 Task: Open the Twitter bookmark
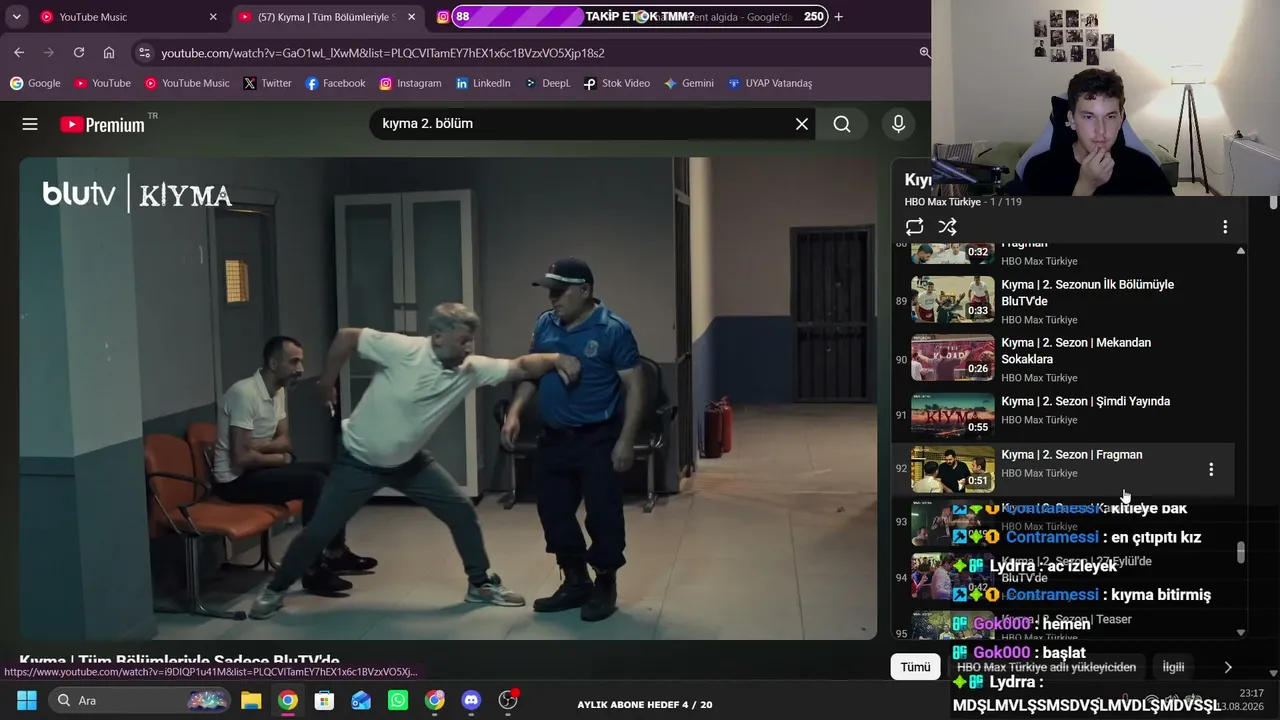[267, 83]
